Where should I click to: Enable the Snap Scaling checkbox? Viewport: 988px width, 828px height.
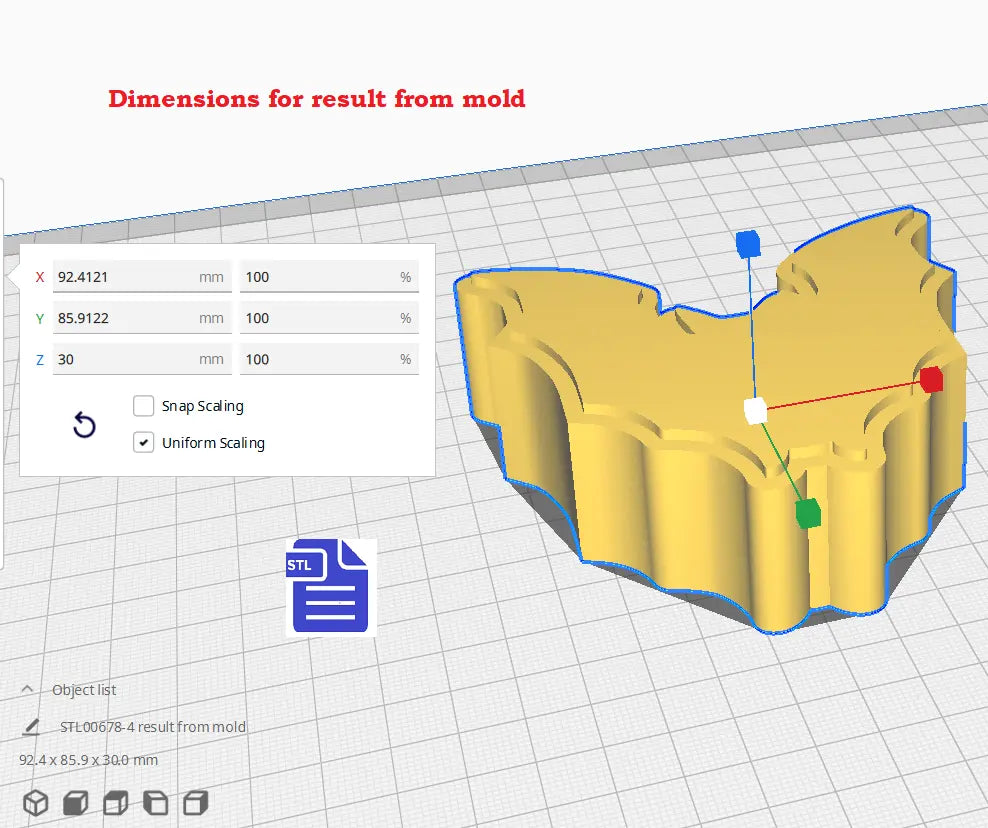click(144, 406)
